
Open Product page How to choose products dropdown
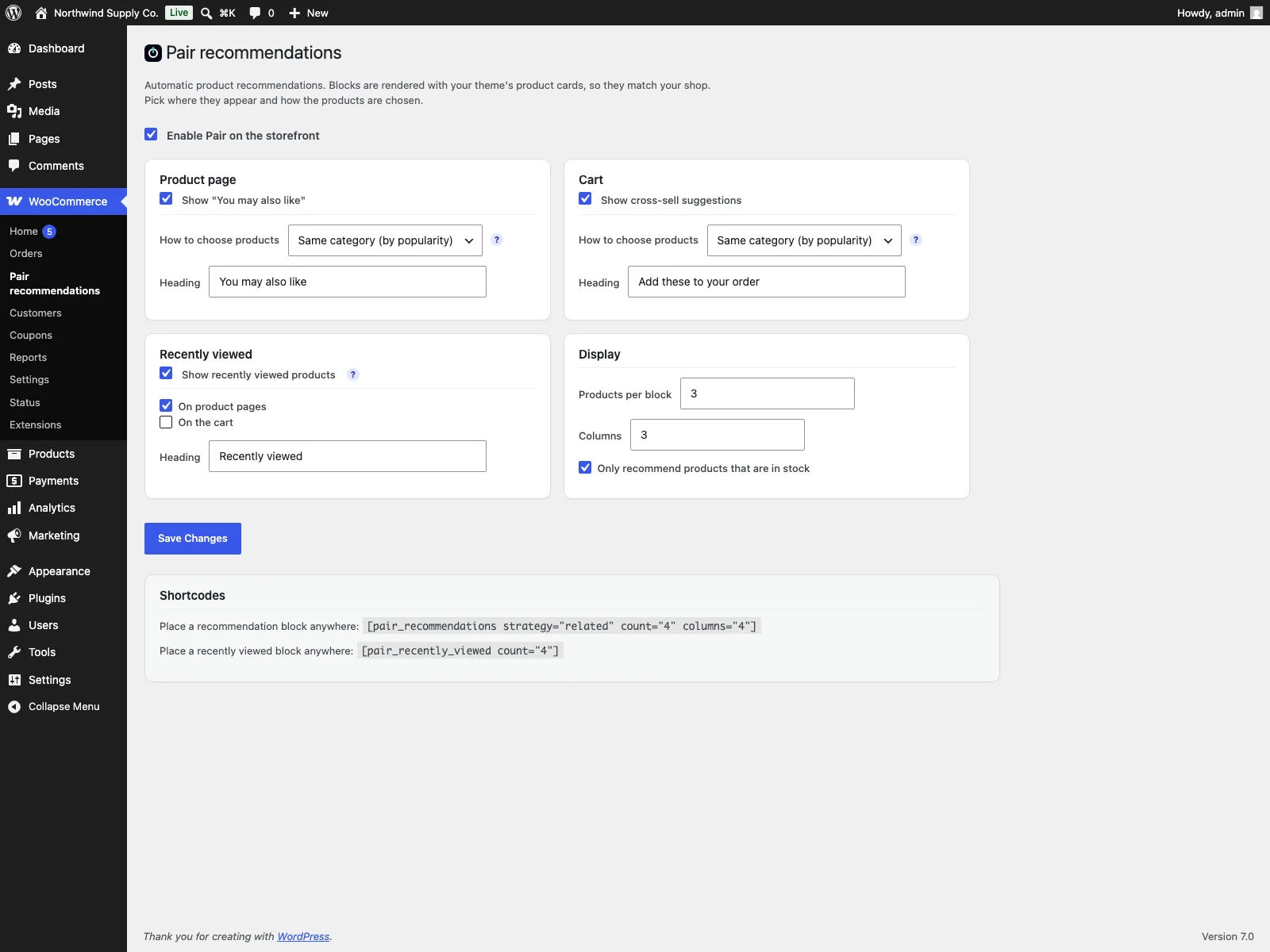[x=385, y=240]
